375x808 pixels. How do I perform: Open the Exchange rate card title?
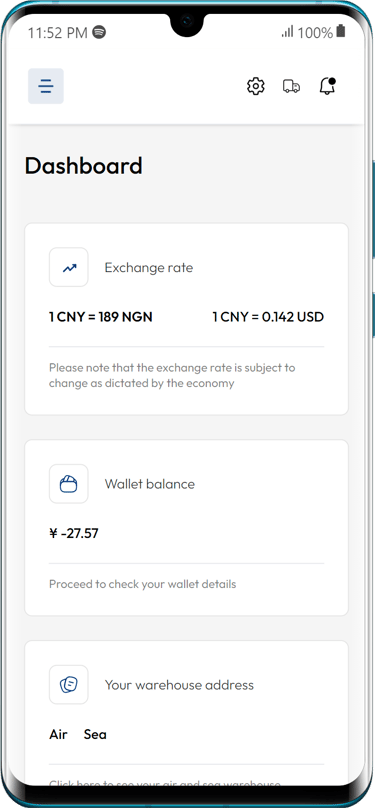pyautogui.click(x=149, y=267)
